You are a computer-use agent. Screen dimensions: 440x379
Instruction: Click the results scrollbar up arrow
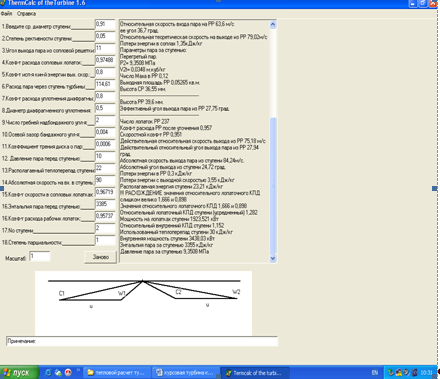[273, 24]
